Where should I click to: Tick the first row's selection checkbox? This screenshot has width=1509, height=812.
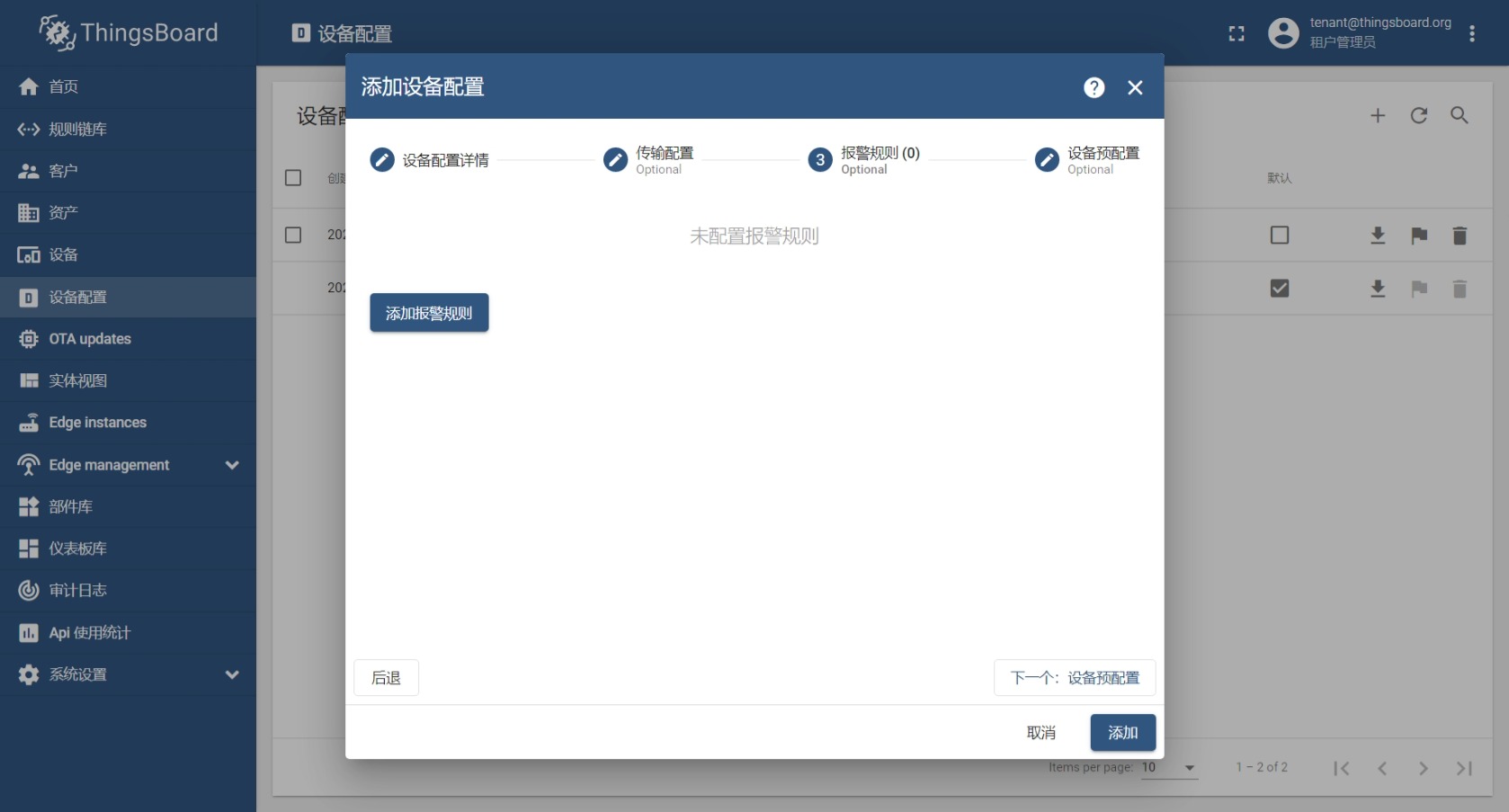tap(293, 235)
